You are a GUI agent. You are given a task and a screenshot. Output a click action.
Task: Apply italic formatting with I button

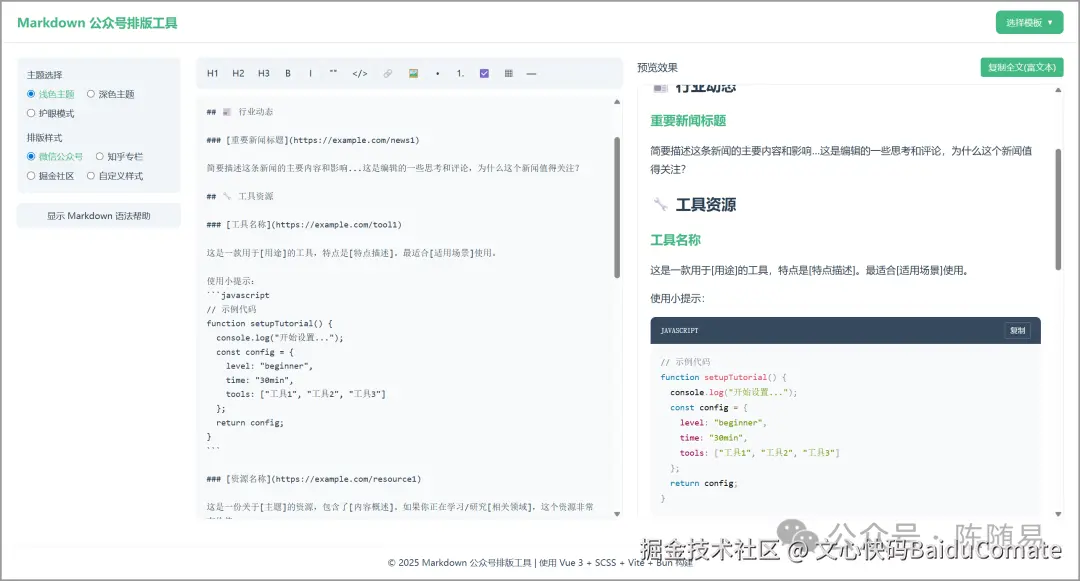311,74
